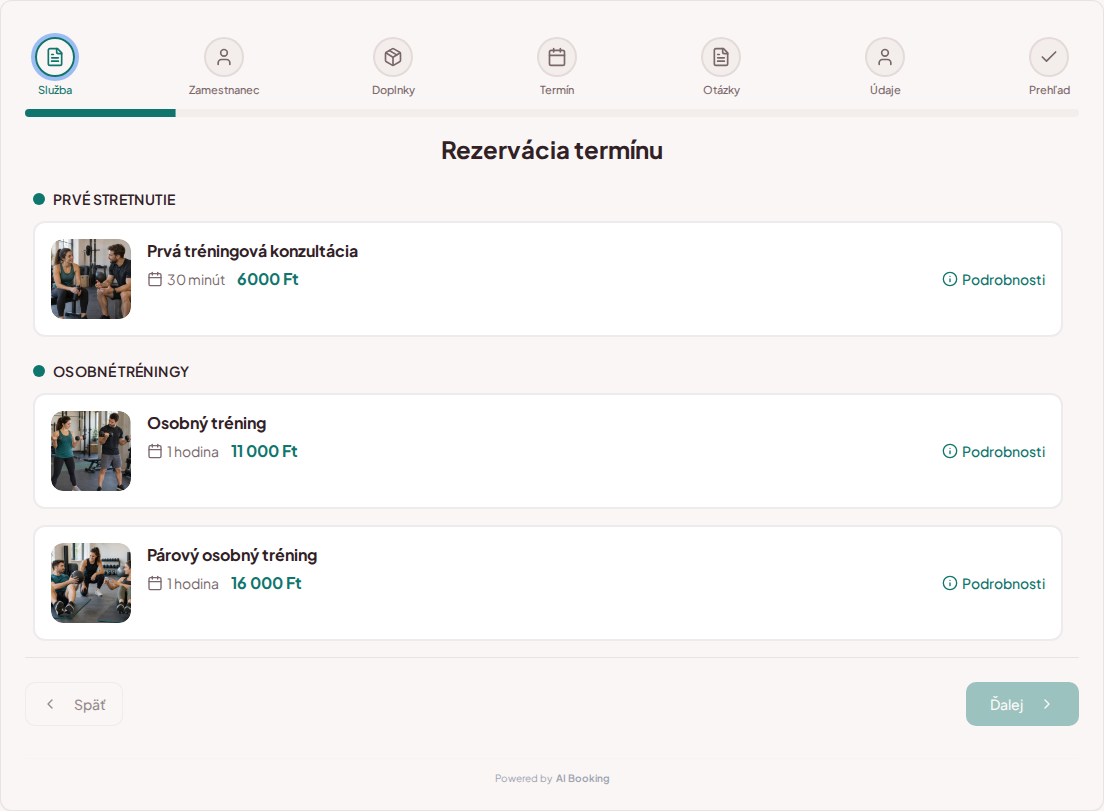The width and height of the screenshot is (1104, 811).
Task: Go back with the Späť button
Action: pyautogui.click(x=74, y=704)
